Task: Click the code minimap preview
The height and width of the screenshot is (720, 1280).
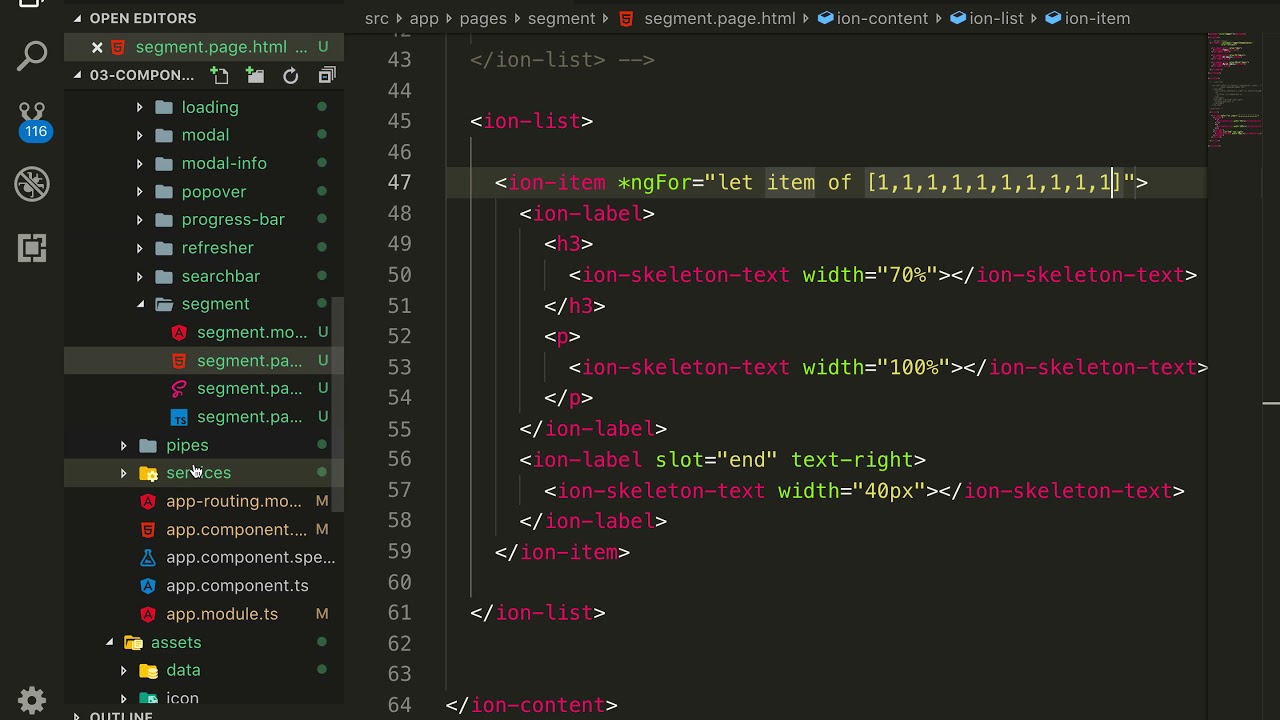Action: coord(1236,90)
